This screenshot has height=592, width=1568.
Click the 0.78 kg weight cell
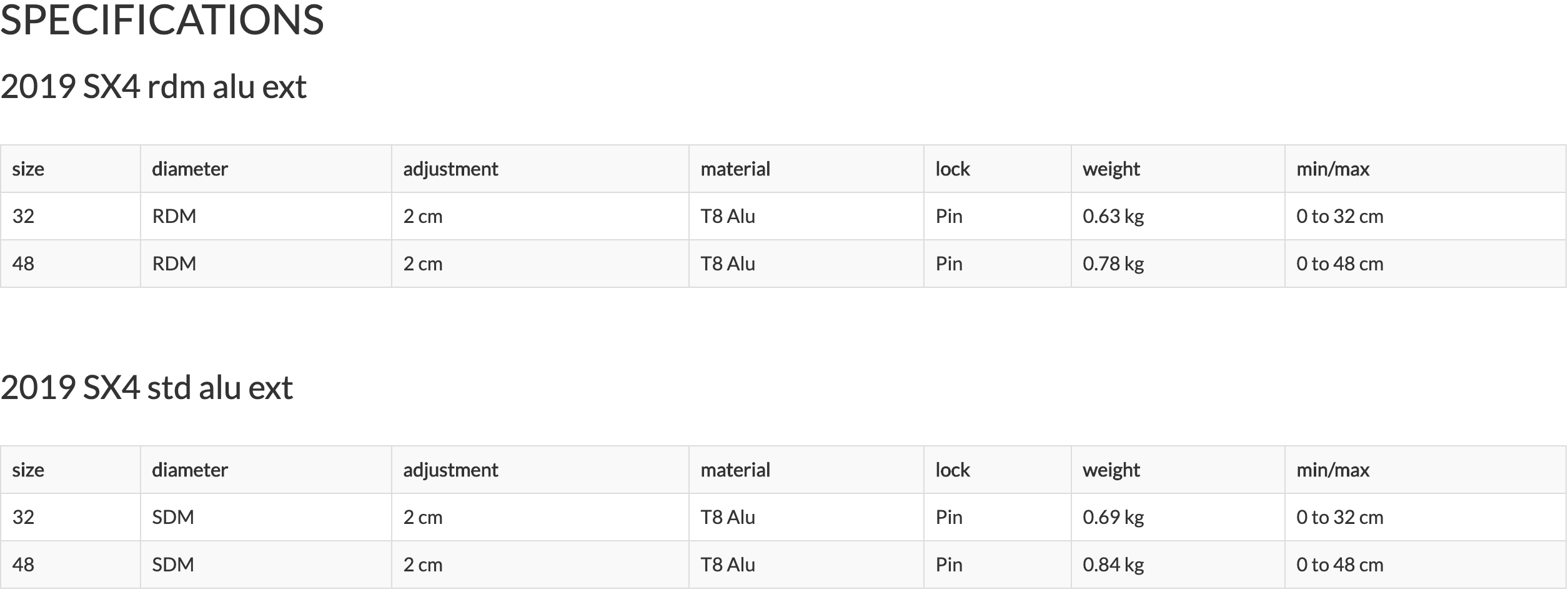pyautogui.click(x=1113, y=264)
